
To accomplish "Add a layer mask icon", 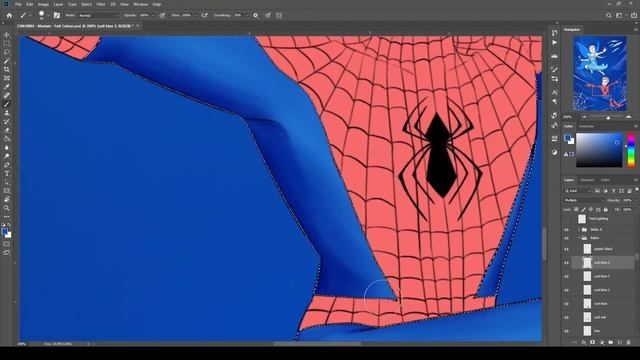I will [x=593, y=342].
